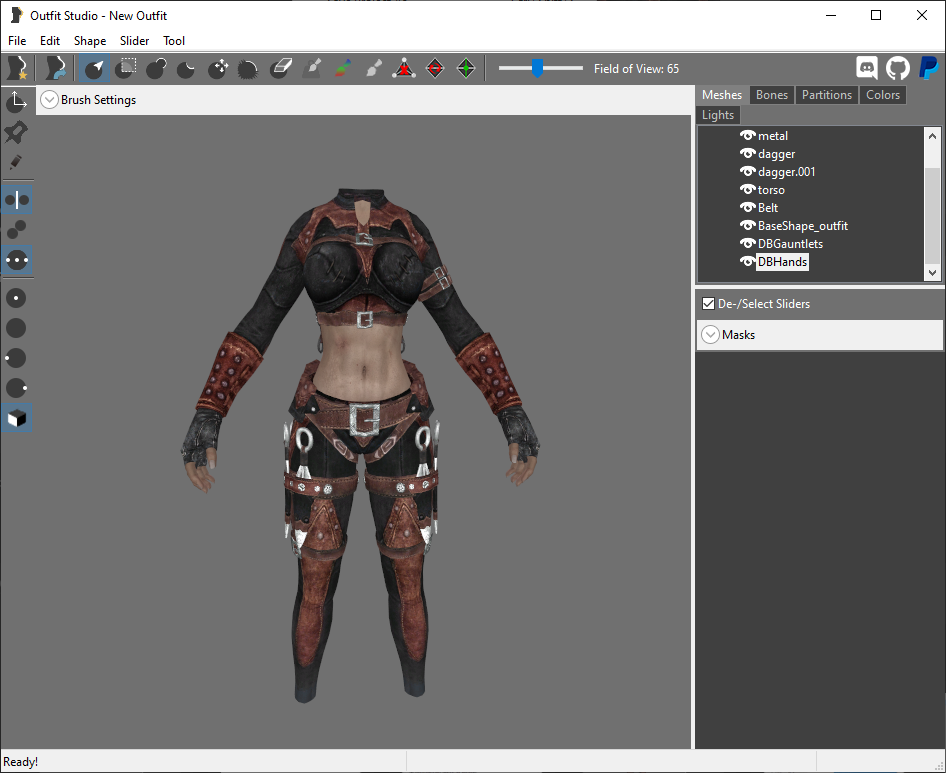
Task: Switch to the Meshes tab
Action: point(722,95)
